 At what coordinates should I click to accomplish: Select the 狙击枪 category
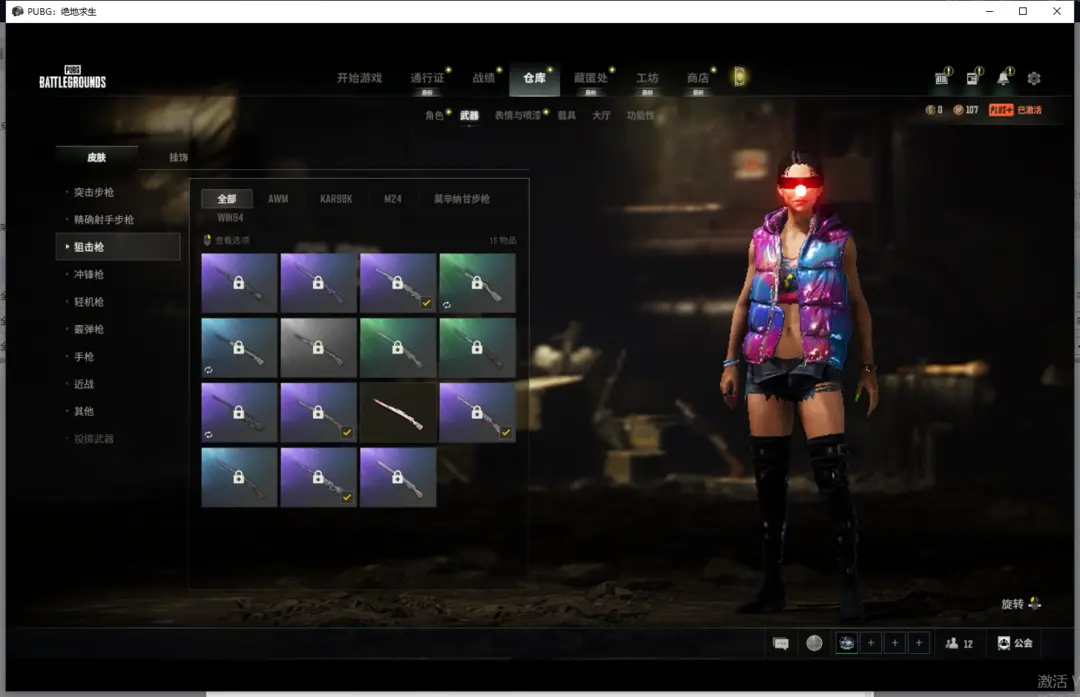(x=118, y=247)
